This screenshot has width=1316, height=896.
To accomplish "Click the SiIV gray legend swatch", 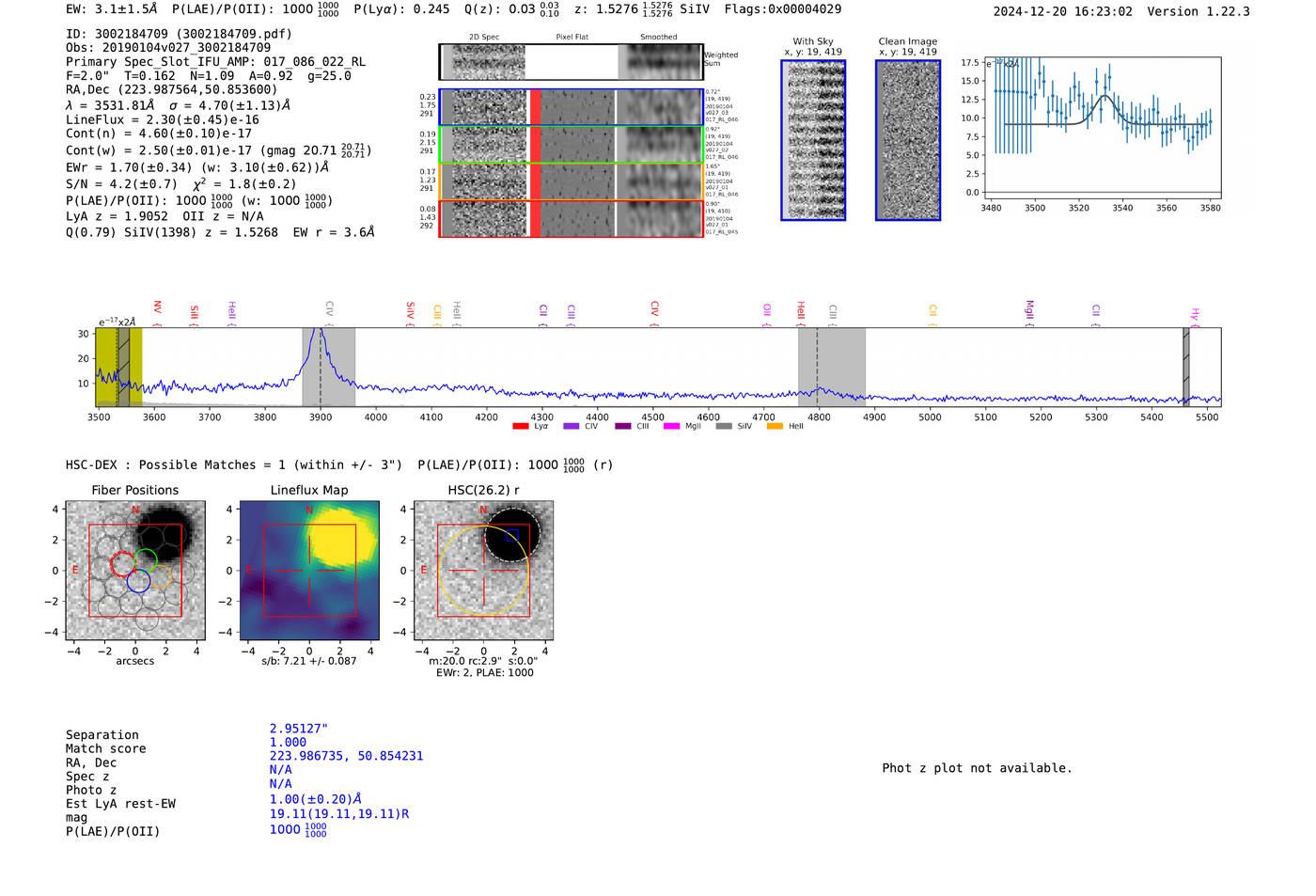I will [723, 427].
